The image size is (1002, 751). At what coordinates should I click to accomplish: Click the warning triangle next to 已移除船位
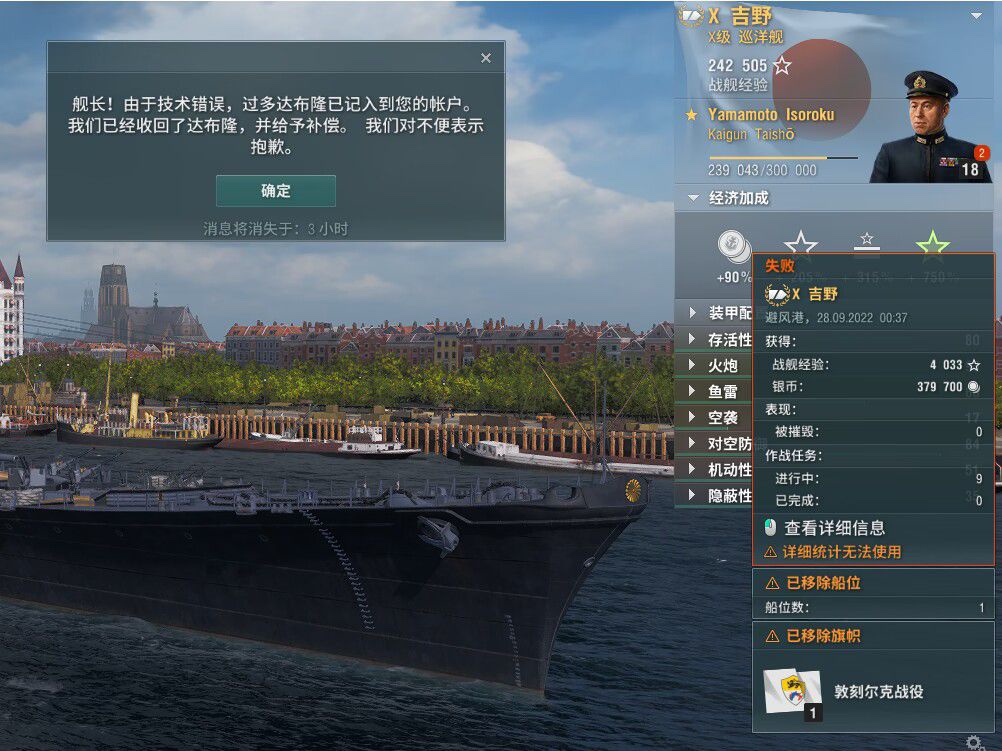(x=772, y=583)
